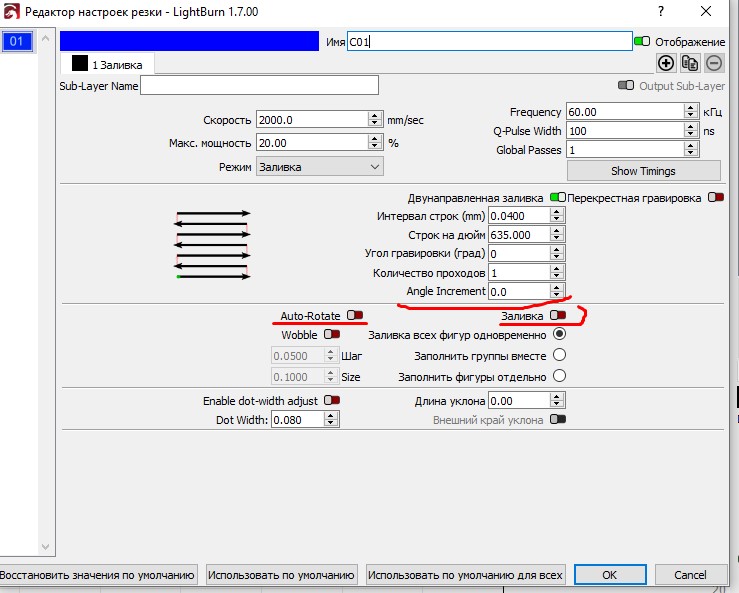Toggle the Отображение switch

click(642, 41)
